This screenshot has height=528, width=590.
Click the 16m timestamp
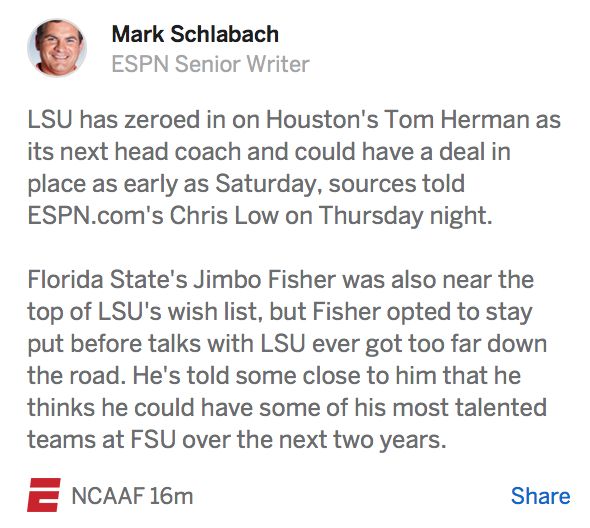pyautogui.click(x=171, y=496)
